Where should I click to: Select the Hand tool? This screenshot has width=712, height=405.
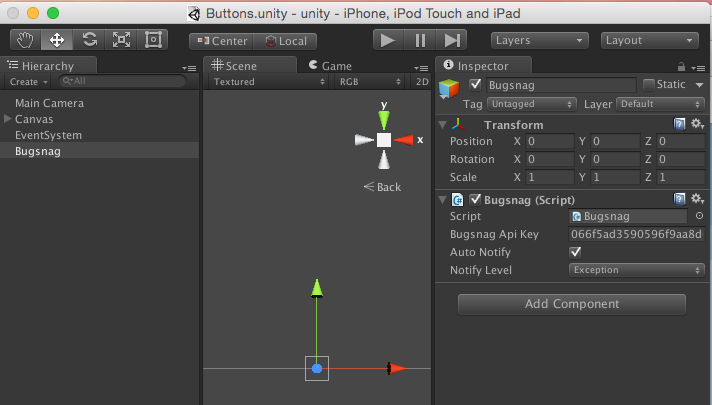[25, 40]
